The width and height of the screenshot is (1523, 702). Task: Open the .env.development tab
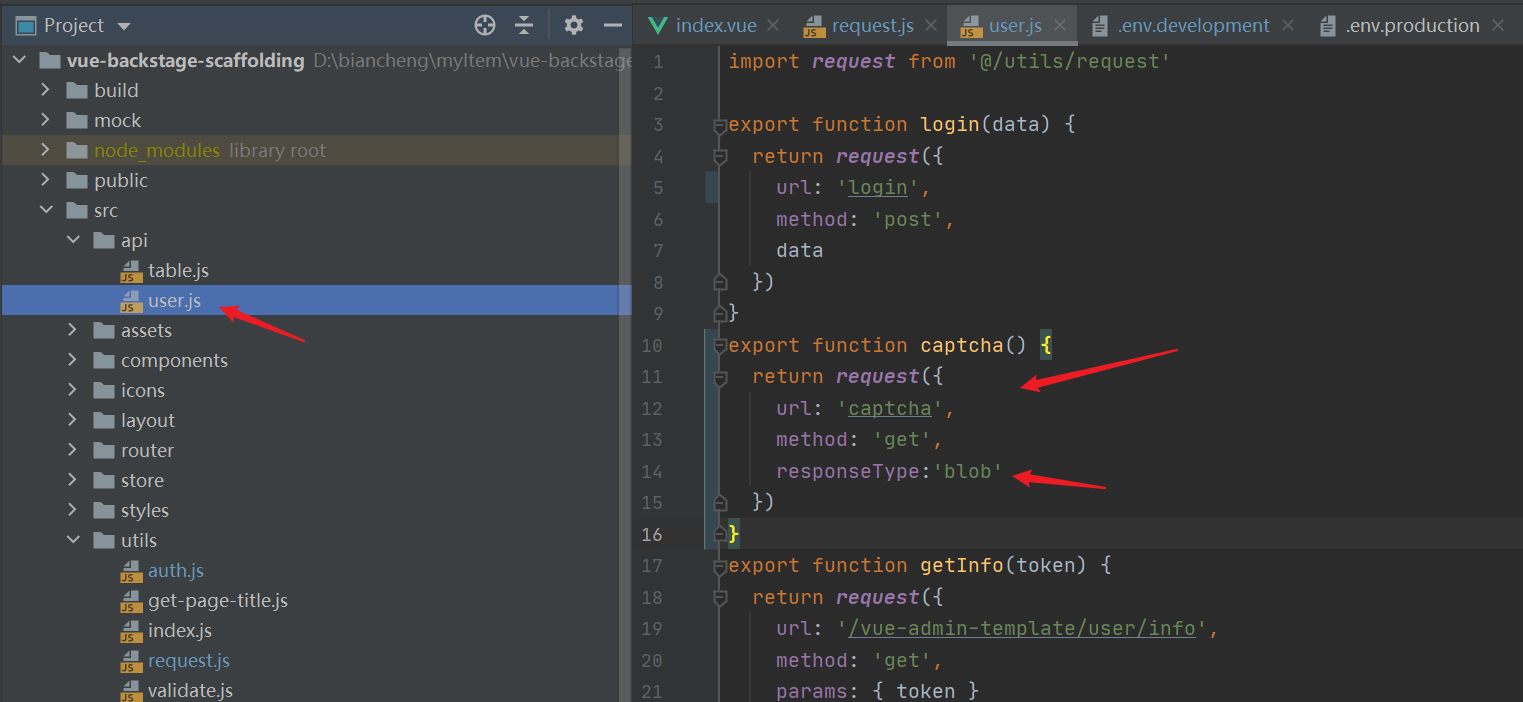(x=1193, y=26)
